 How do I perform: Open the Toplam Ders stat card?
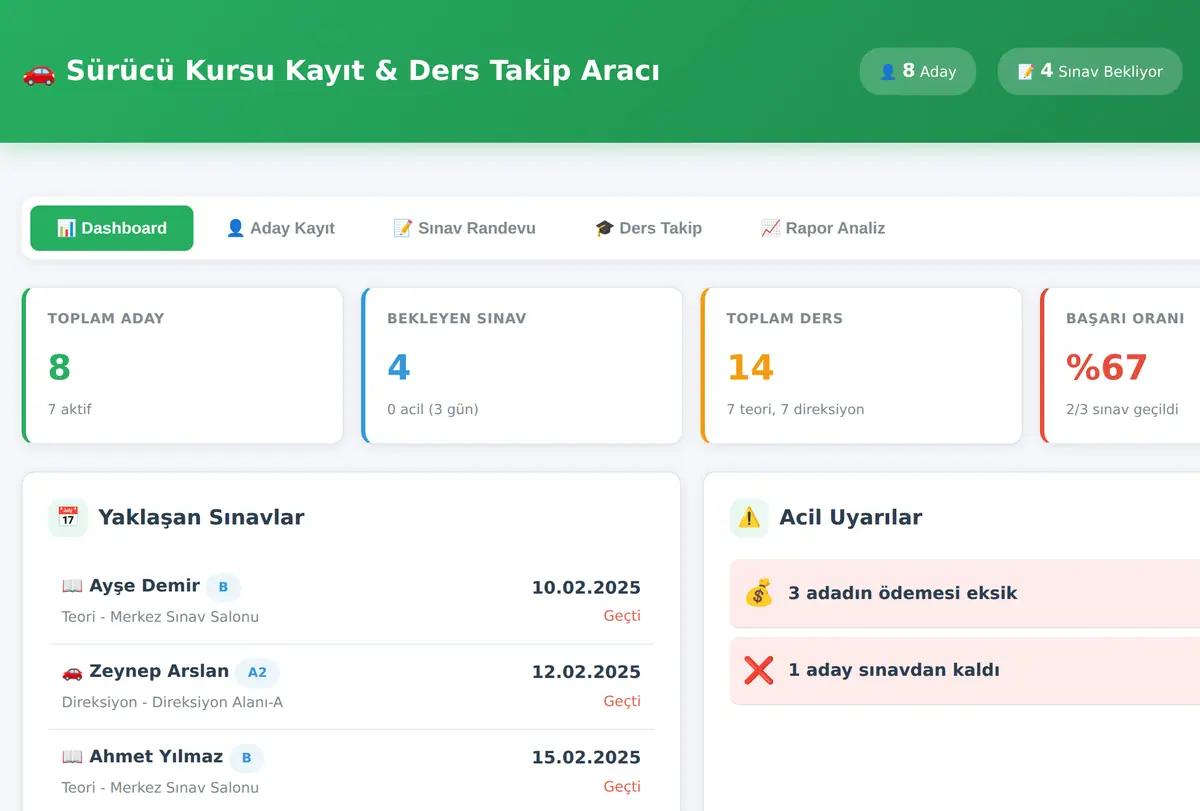click(861, 366)
